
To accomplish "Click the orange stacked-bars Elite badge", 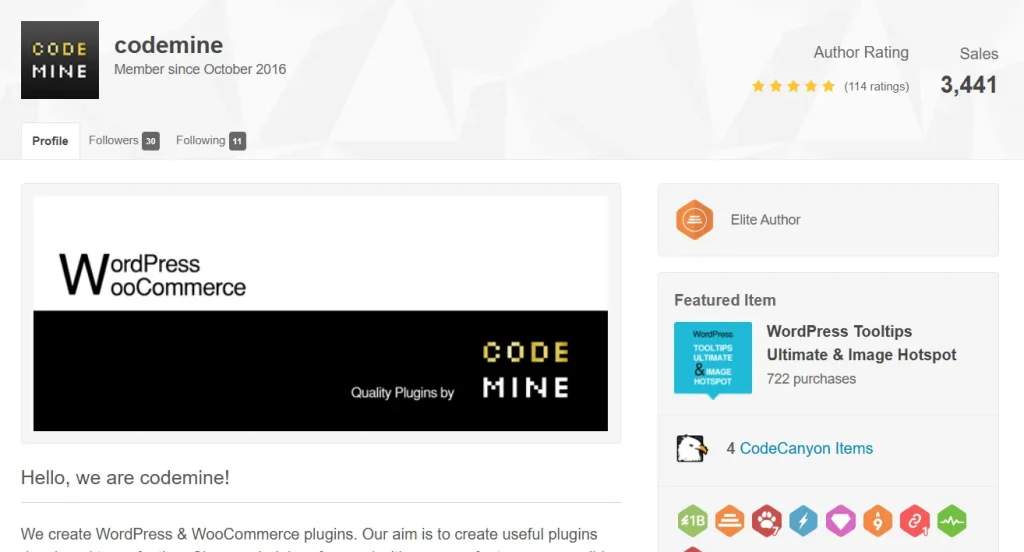I will pyautogui.click(x=729, y=521).
